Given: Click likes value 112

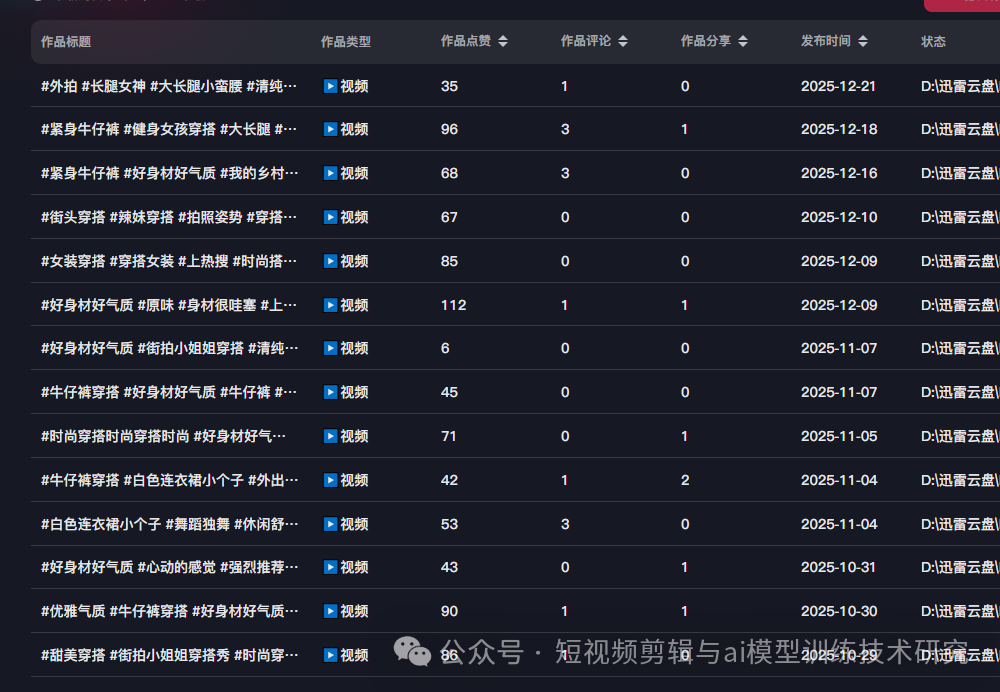Looking at the screenshot, I should point(453,306).
